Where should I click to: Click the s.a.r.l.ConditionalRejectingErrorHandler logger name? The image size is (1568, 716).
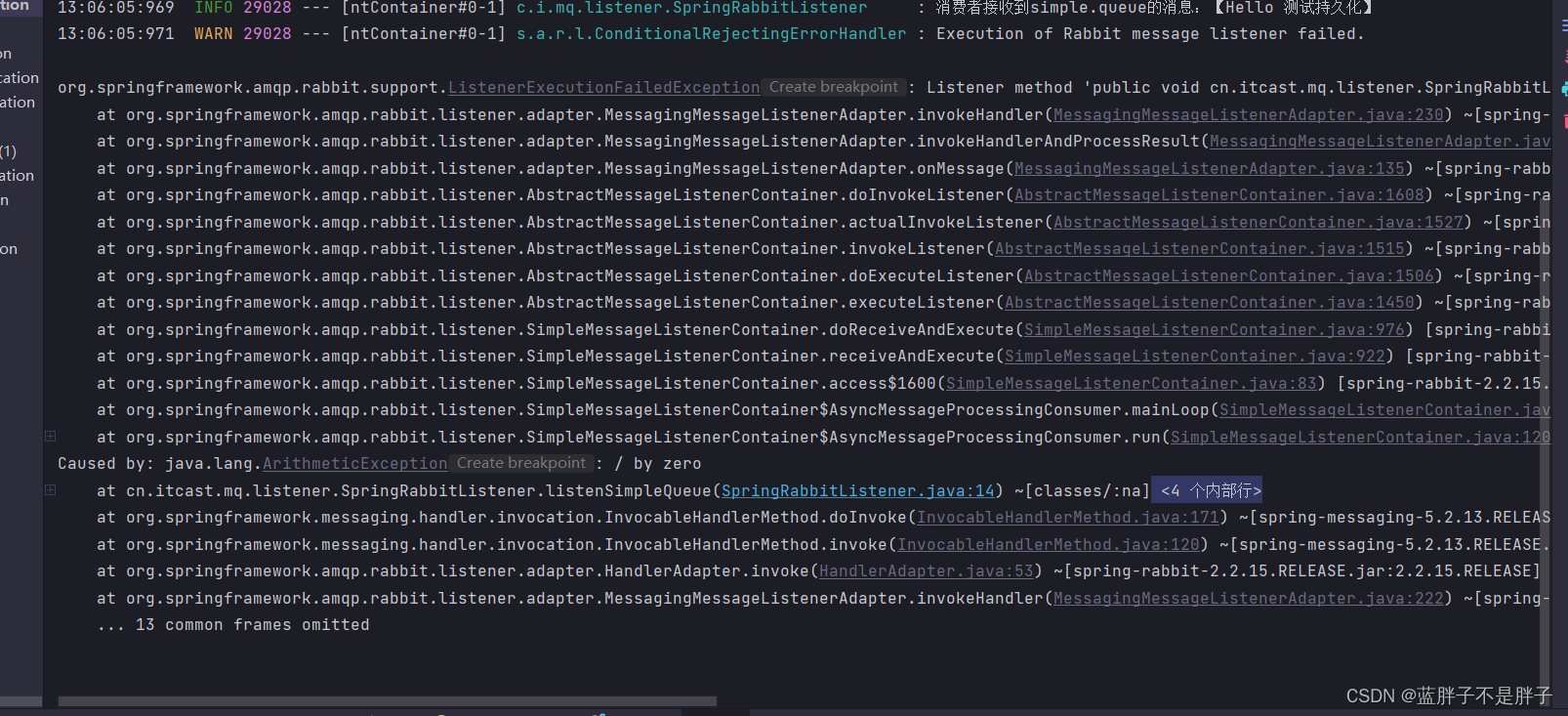pyautogui.click(x=711, y=34)
